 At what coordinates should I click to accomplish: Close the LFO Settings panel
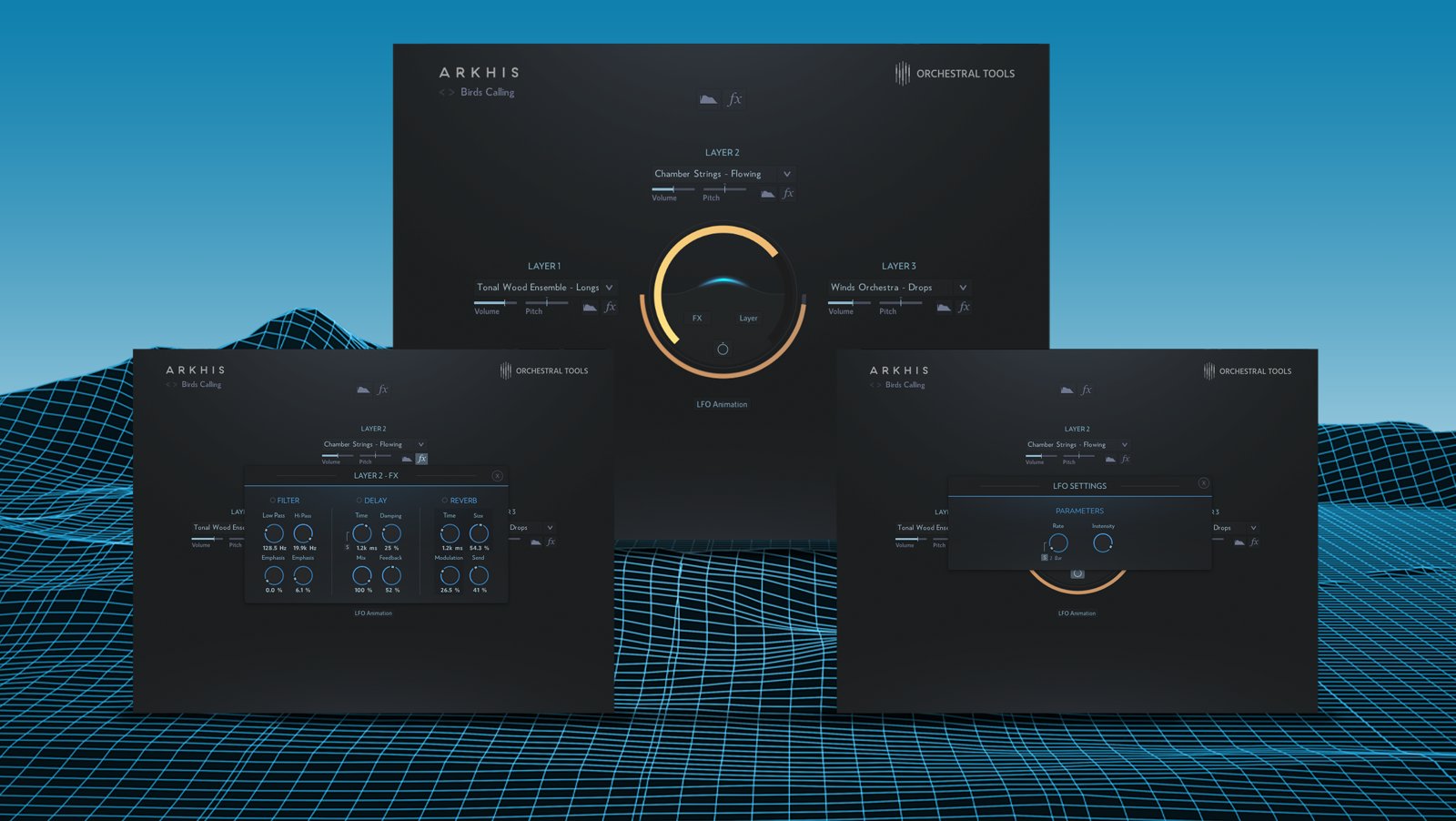click(1203, 483)
